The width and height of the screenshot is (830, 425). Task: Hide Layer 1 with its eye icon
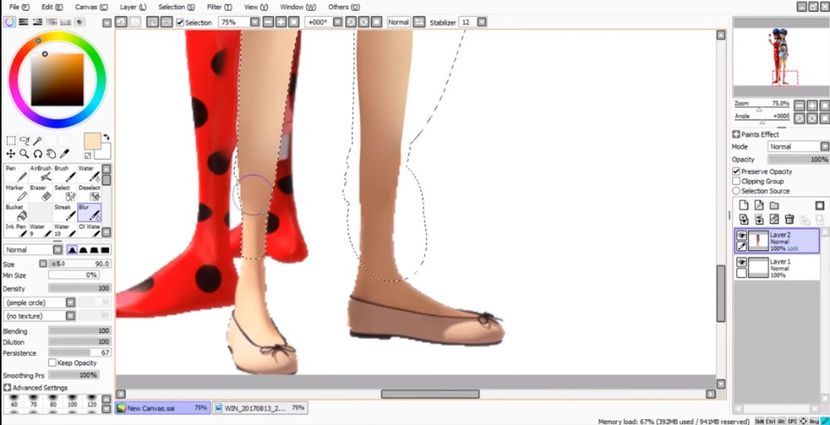click(741, 262)
